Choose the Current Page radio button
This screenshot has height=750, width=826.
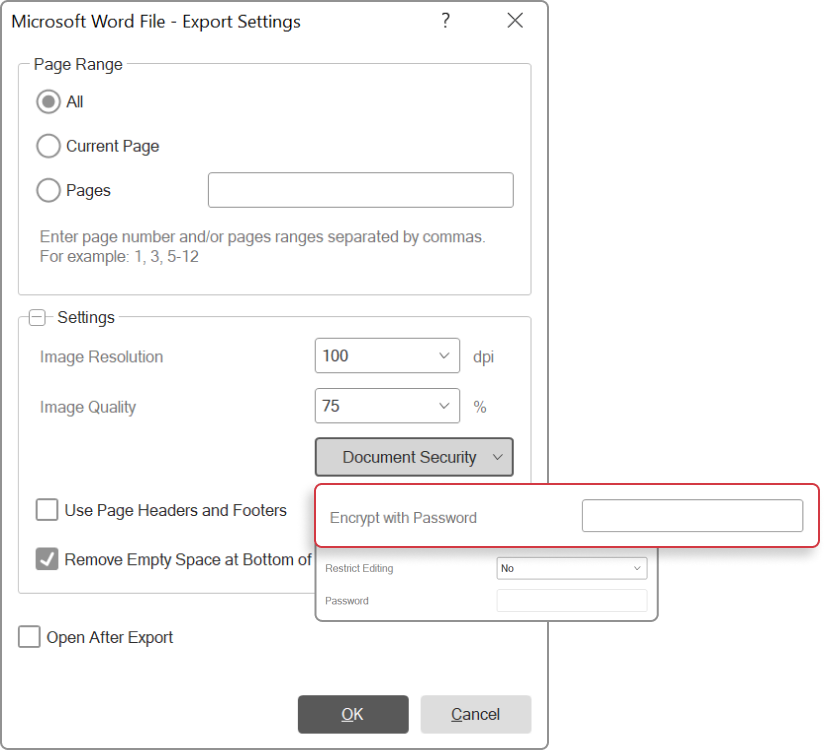(x=48, y=146)
